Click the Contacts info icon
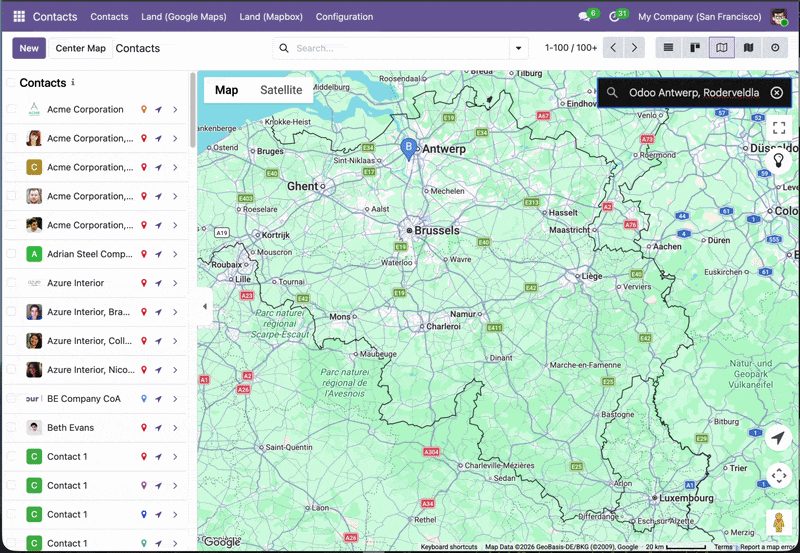The height and width of the screenshot is (553, 800). coord(73,82)
